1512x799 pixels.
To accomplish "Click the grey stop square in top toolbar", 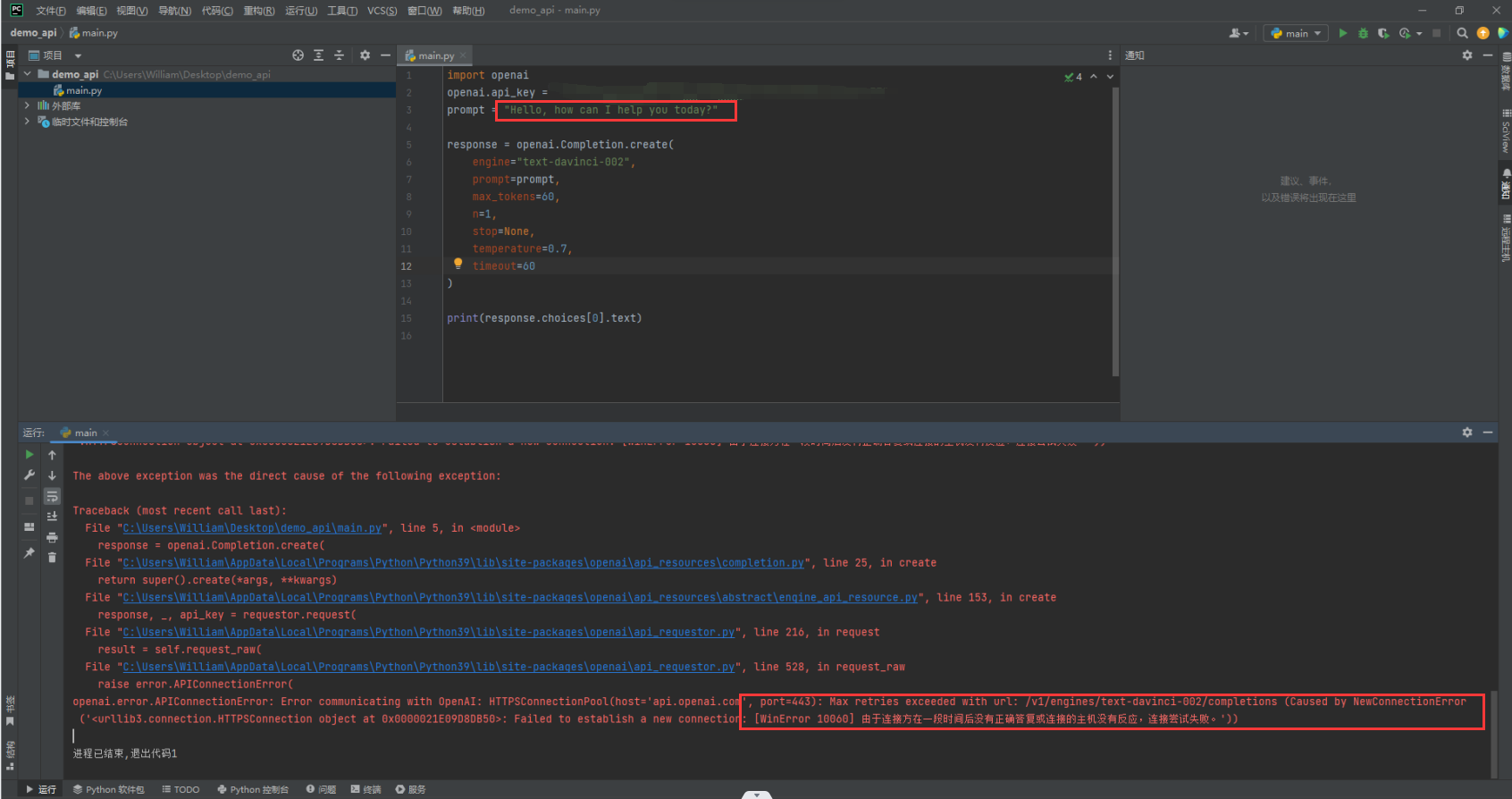I will pyautogui.click(x=1437, y=33).
